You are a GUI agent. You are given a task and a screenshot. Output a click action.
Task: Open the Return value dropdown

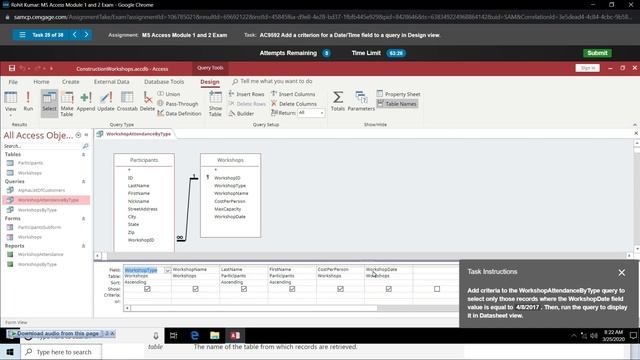point(322,113)
